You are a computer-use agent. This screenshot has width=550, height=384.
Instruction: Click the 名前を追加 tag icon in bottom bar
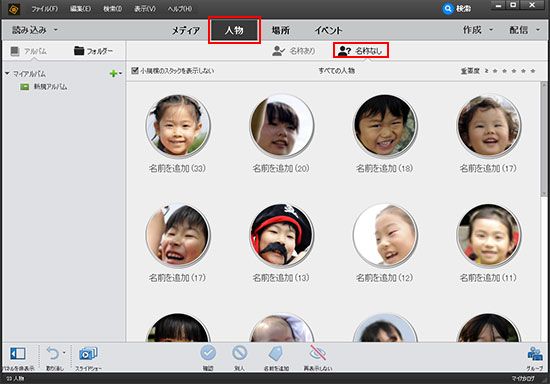(276, 353)
